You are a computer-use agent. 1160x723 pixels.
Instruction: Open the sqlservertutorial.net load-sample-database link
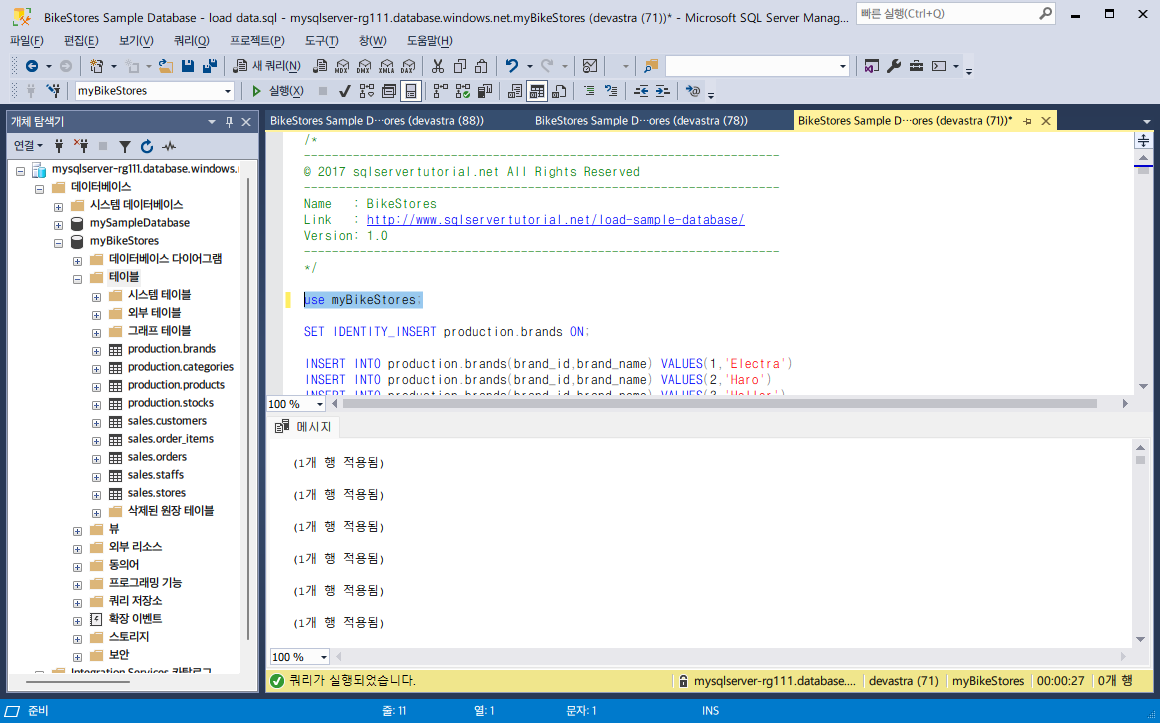tap(556, 220)
